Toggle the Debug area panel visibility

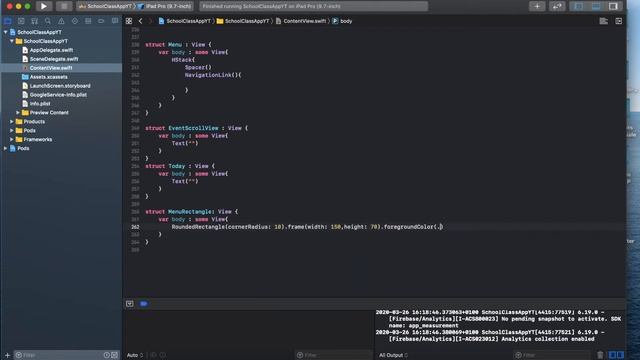(596, 6)
